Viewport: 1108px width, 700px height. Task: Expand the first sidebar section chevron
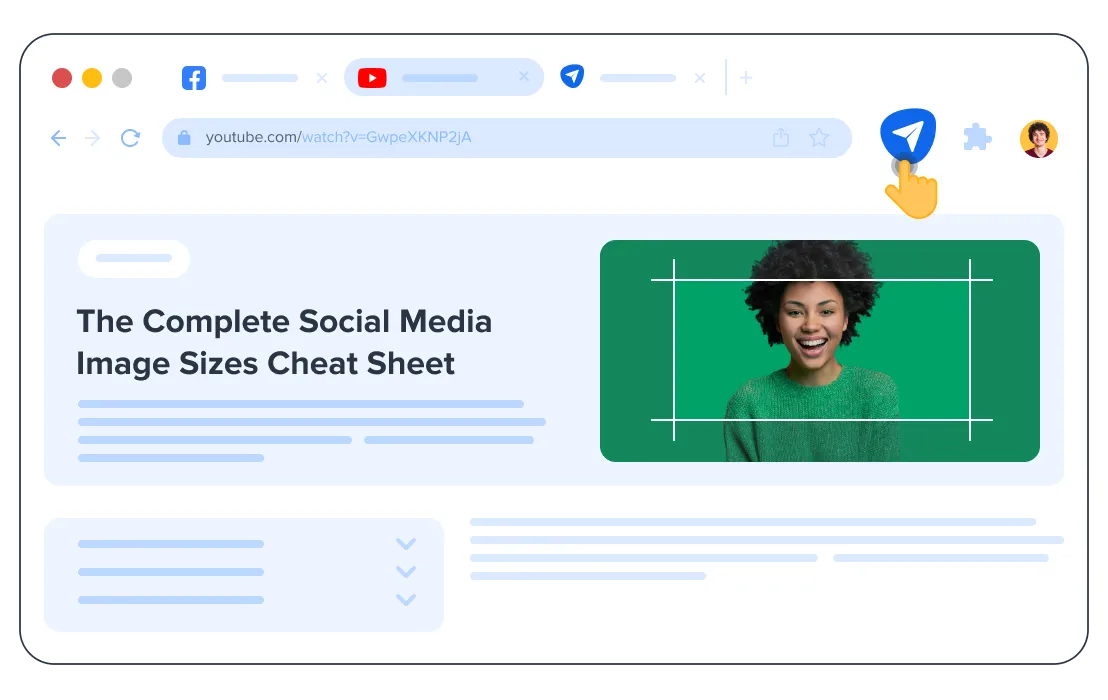pos(406,543)
